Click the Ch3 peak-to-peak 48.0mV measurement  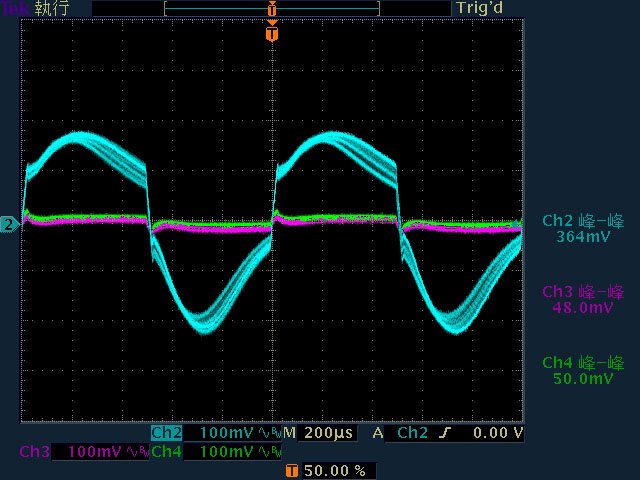coord(582,300)
